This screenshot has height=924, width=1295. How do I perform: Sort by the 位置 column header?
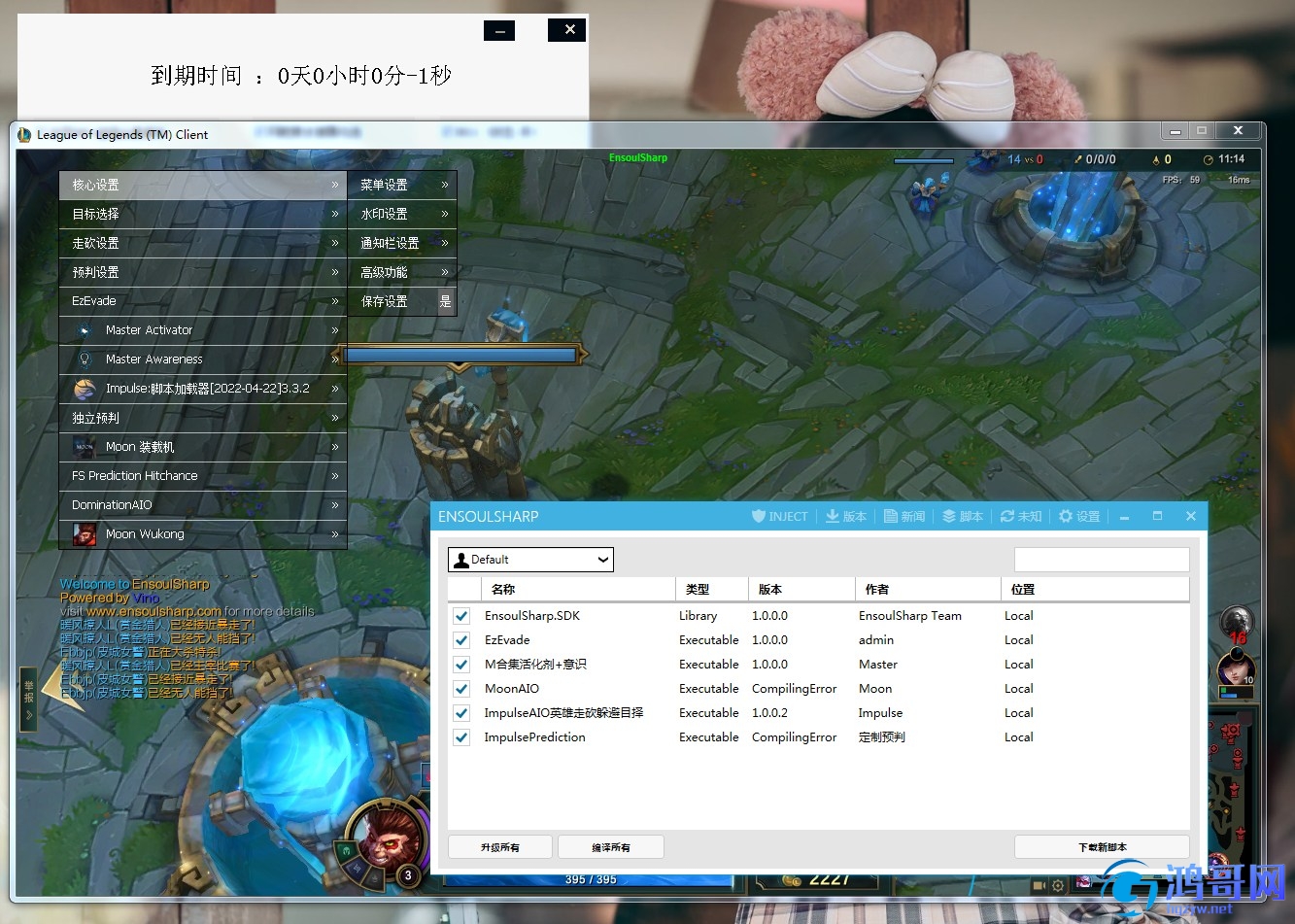(x=1095, y=589)
